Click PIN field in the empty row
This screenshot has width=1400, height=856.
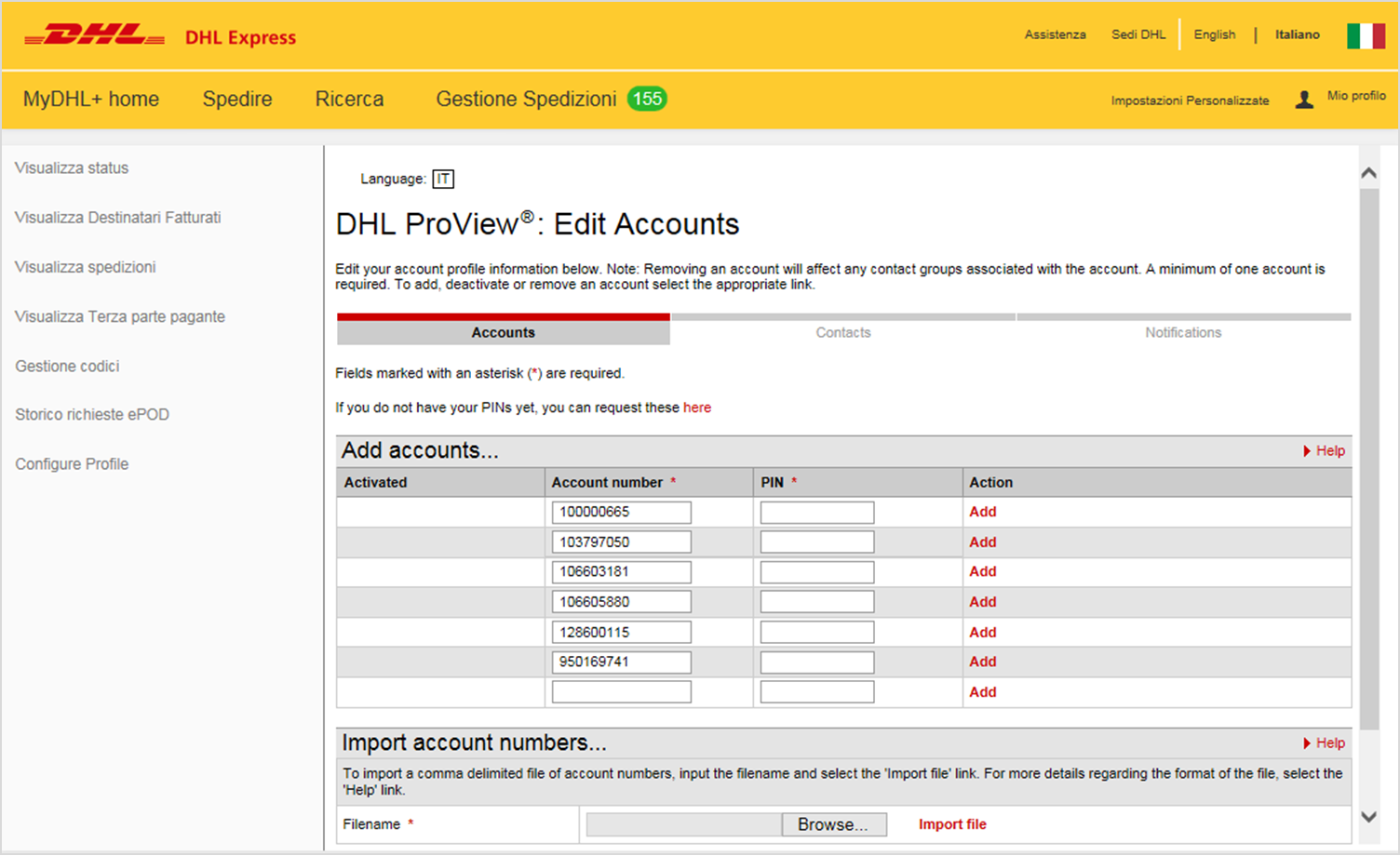[x=817, y=692]
